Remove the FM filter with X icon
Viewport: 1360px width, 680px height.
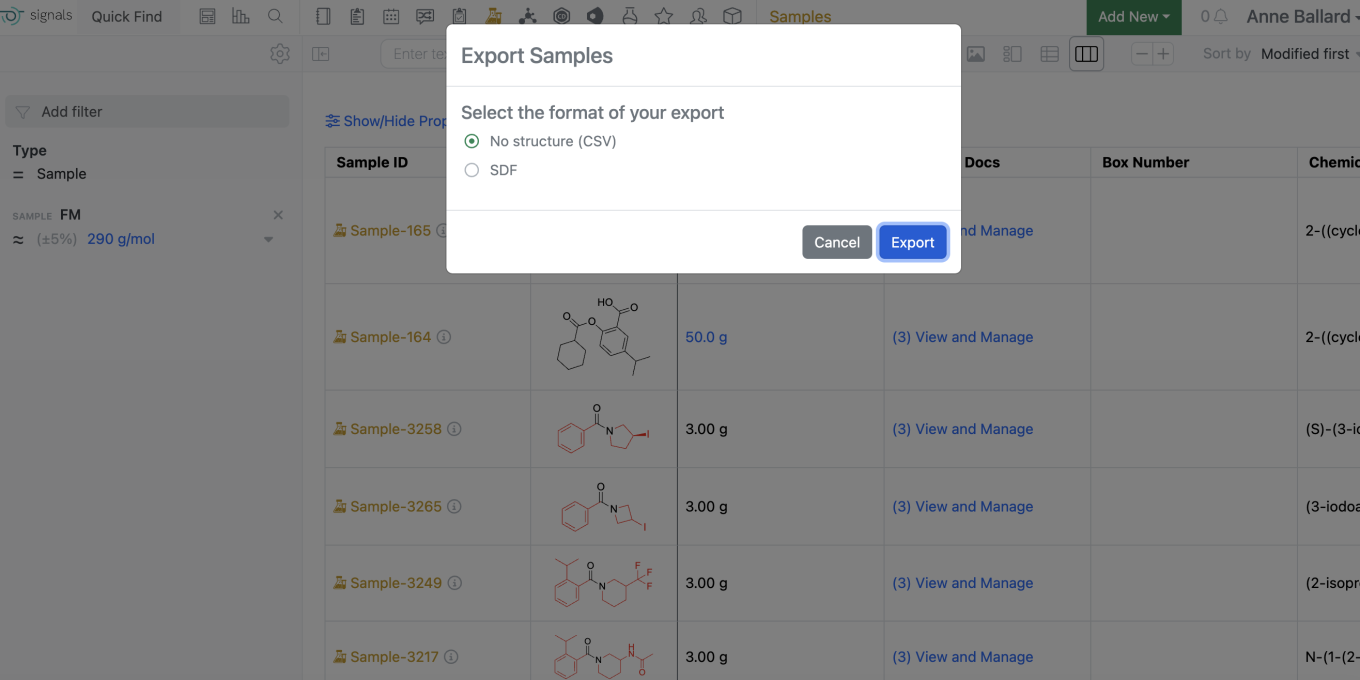278,215
